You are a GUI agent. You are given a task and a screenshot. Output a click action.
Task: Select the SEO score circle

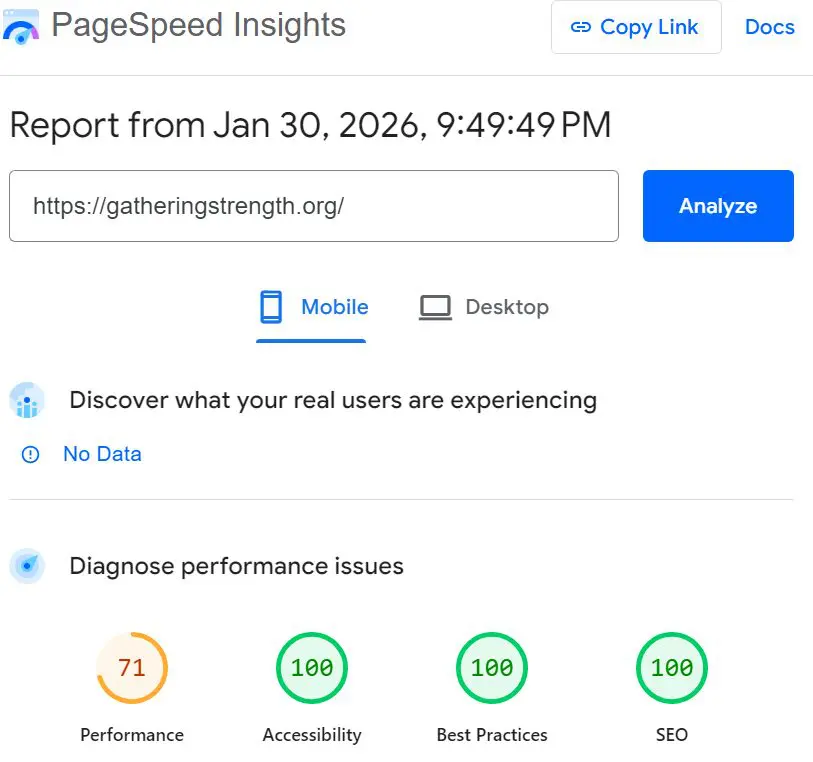coord(672,668)
